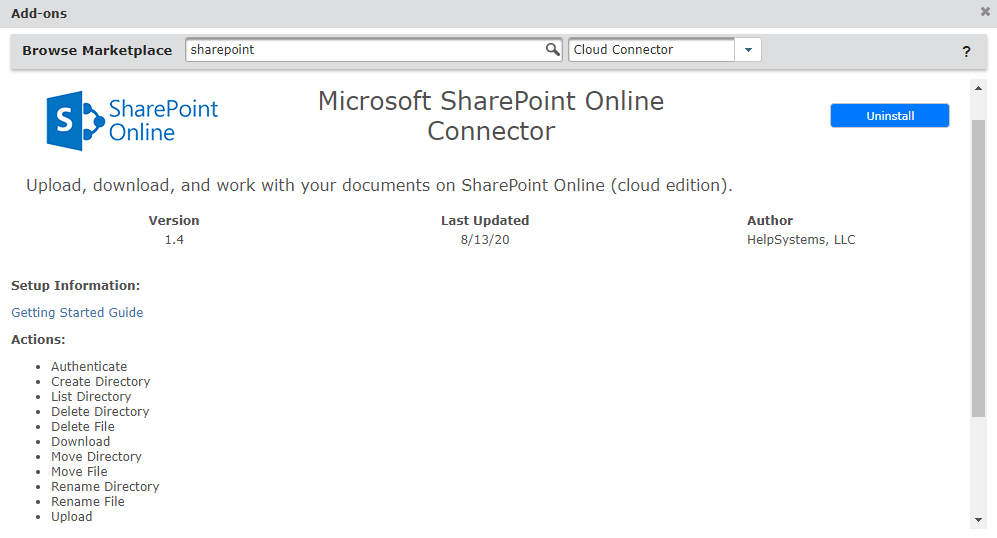Click the Browse Marketplace label
The height and width of the screenshot is (538, 997).
(97, 50)
